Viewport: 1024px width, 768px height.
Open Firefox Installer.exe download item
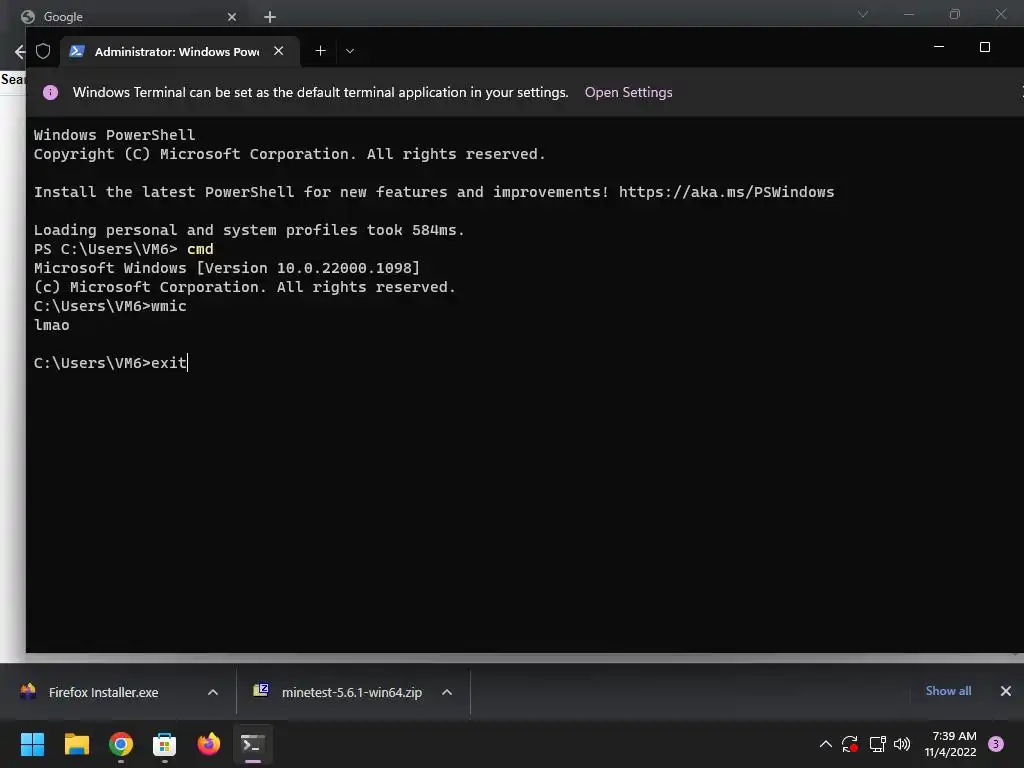coord(103,692)
